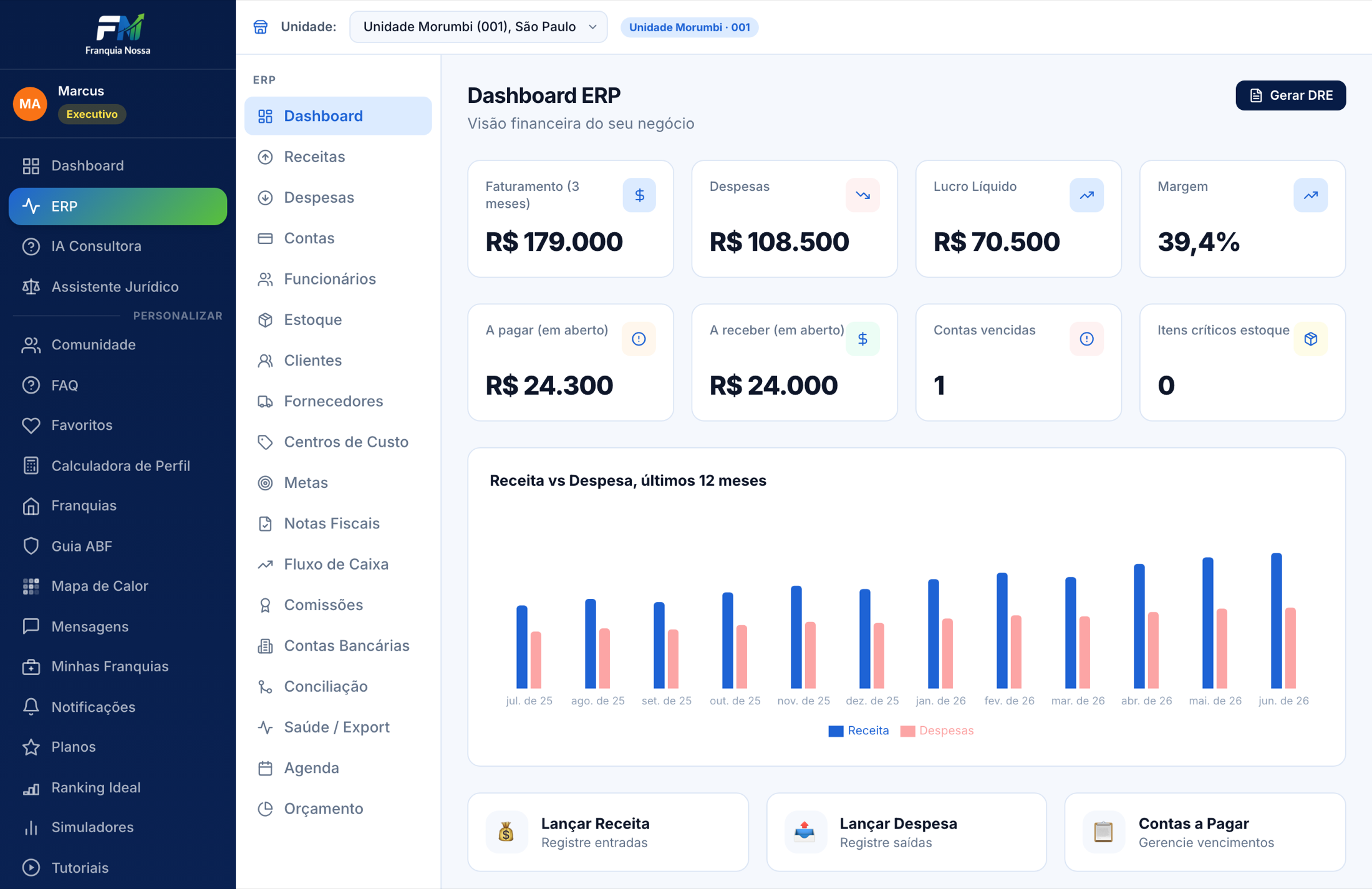Open Centros de Custo in ERP menu
This screenshot has width=1372, height=889.
pos(338,442)
